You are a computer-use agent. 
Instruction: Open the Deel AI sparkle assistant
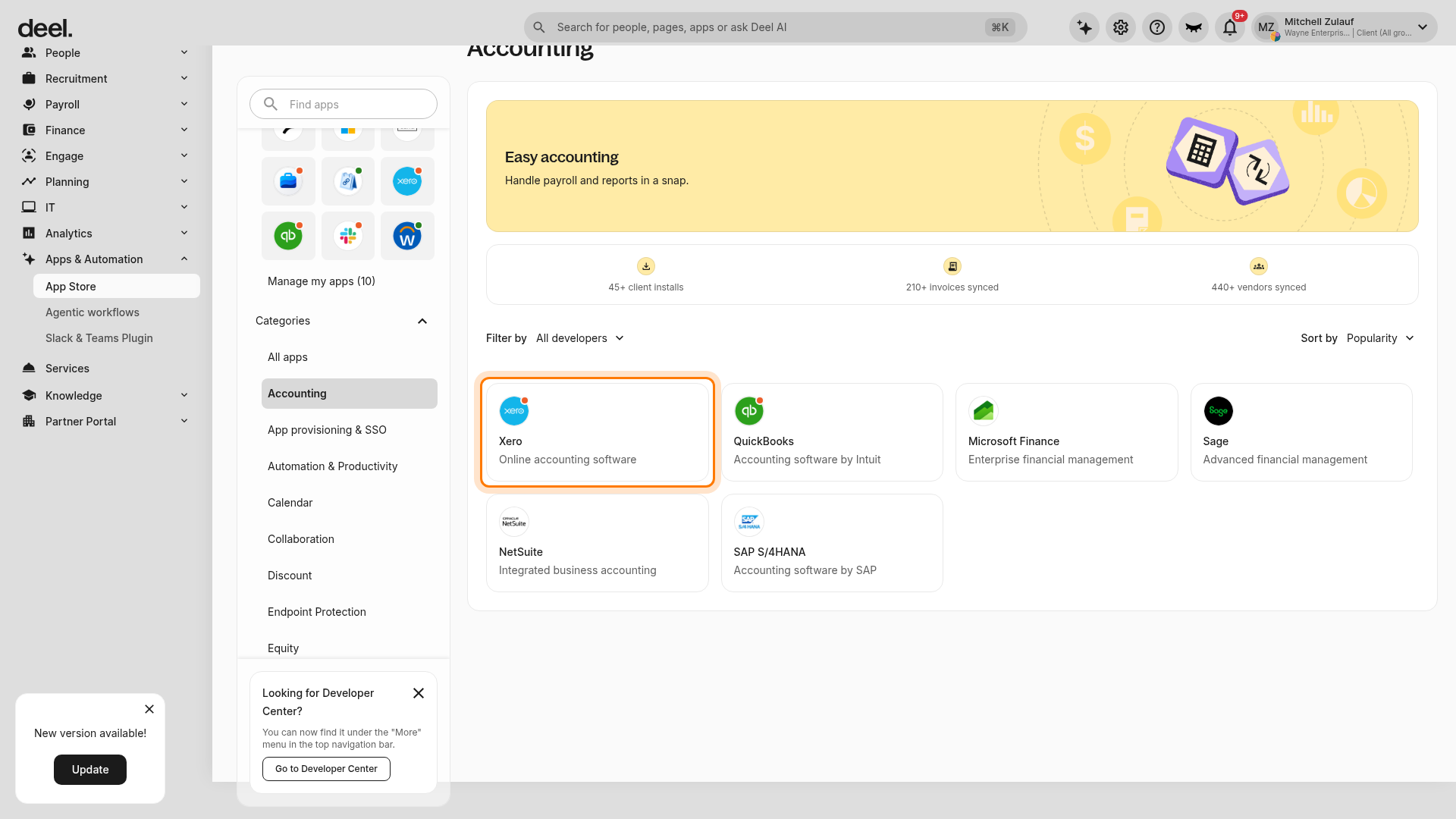(1084, 28)
